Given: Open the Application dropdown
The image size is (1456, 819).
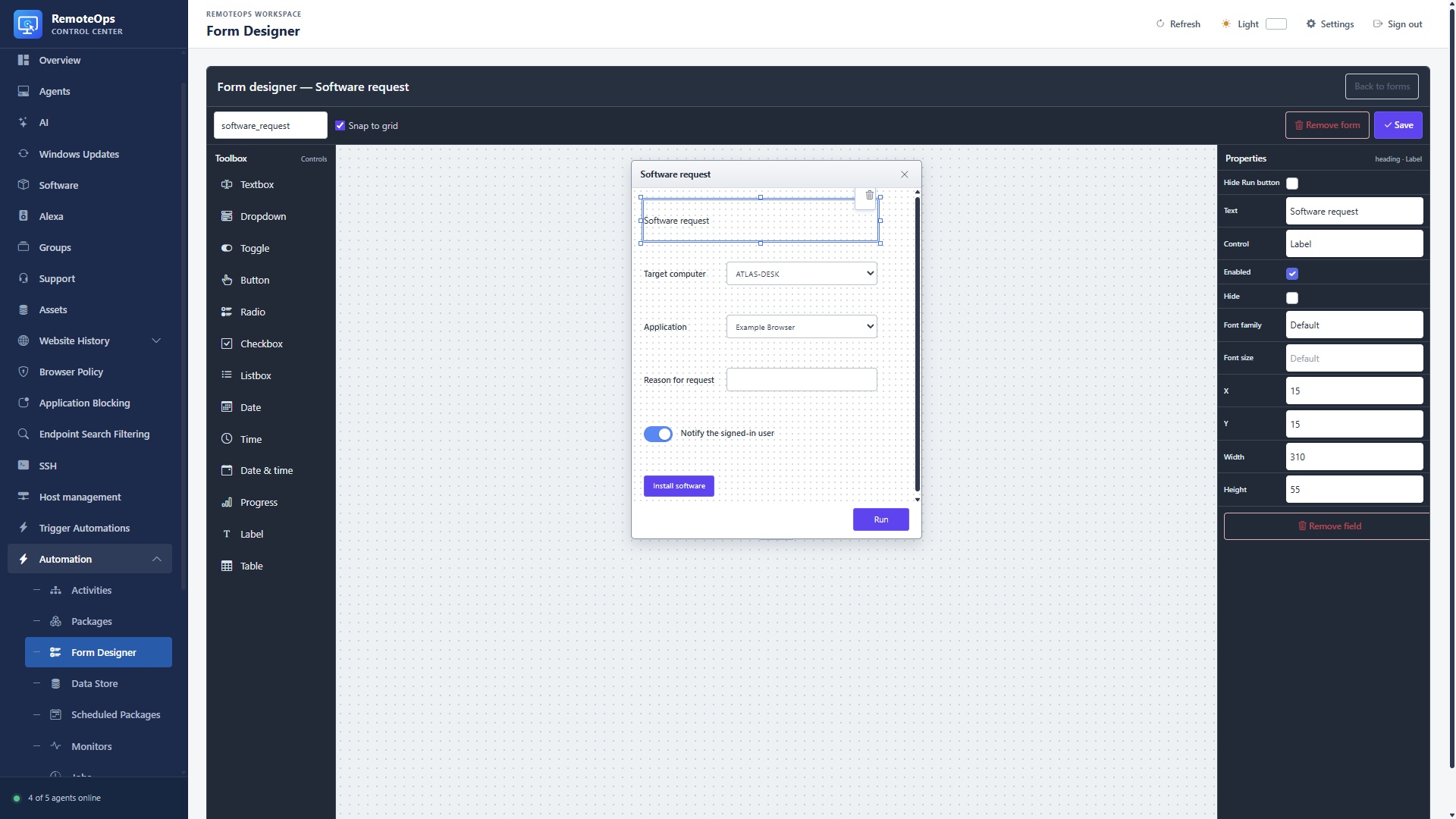Looking at the screenshot, I should tap(802, 327).
